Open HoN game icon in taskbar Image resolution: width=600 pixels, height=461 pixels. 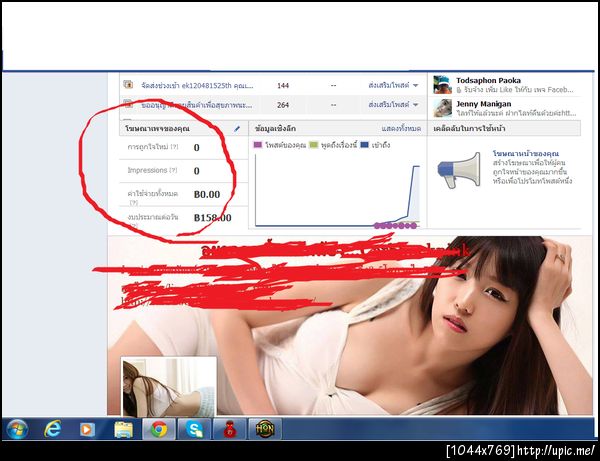coord(265,429)
